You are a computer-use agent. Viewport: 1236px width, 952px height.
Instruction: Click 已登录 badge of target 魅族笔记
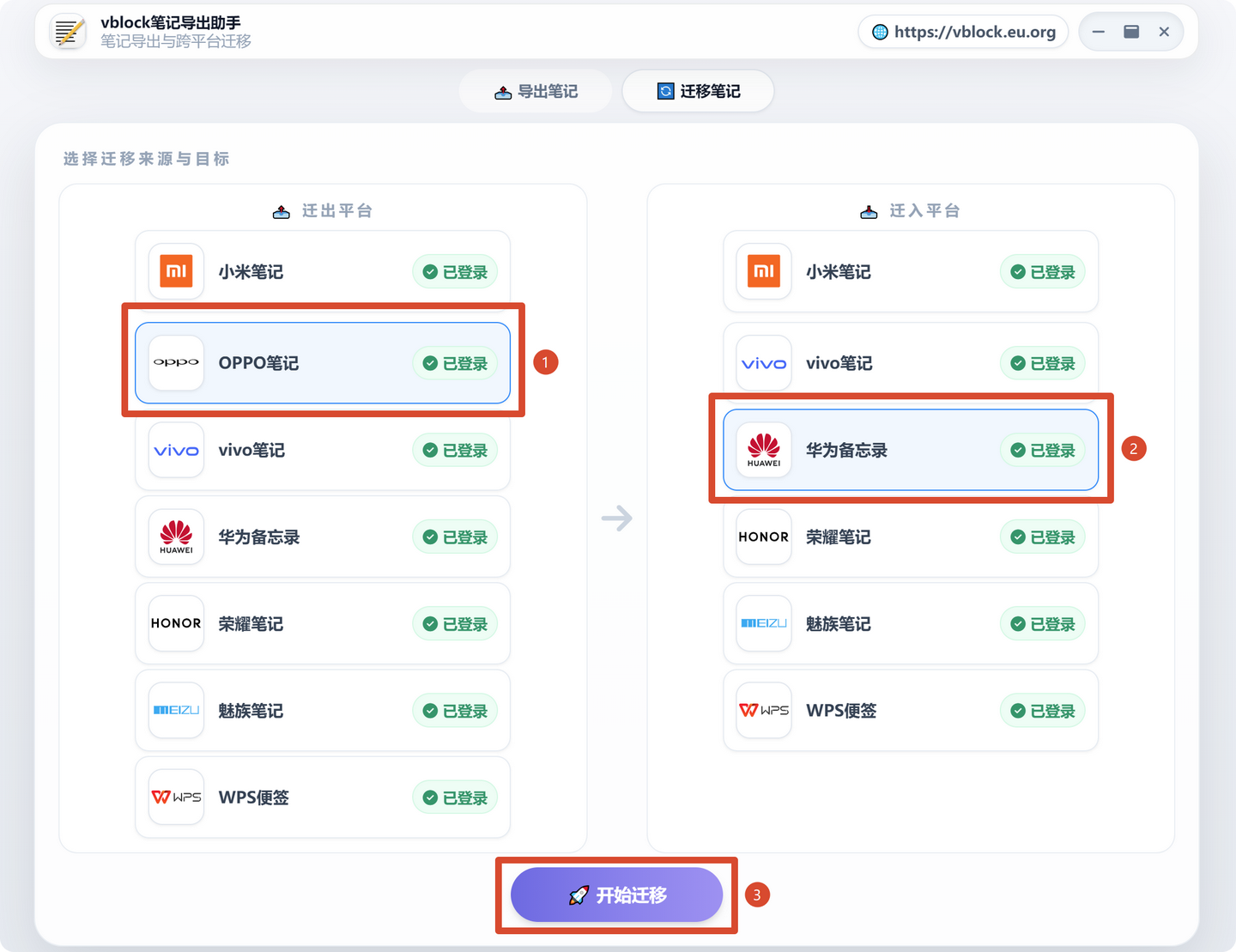point(1043,624)
